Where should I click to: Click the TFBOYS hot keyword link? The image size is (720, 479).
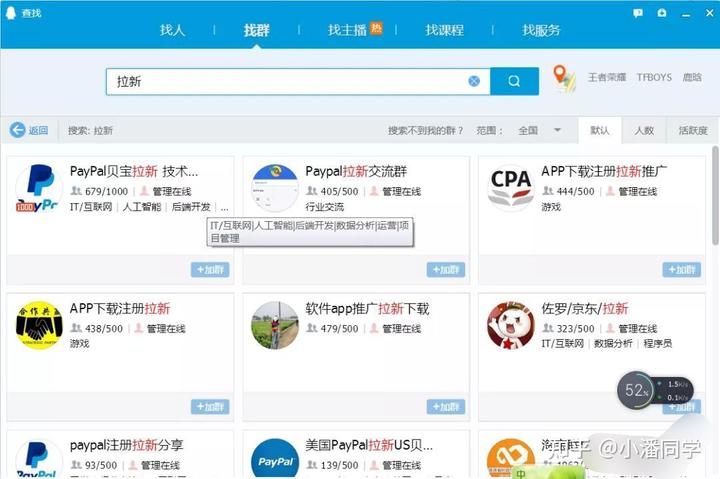tap(654, 77)
